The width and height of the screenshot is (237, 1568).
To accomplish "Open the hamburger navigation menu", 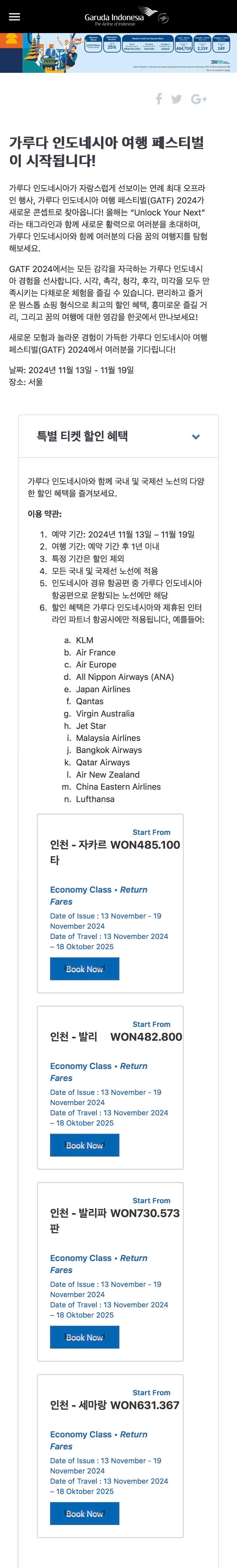I will click(x=14, y=16).
